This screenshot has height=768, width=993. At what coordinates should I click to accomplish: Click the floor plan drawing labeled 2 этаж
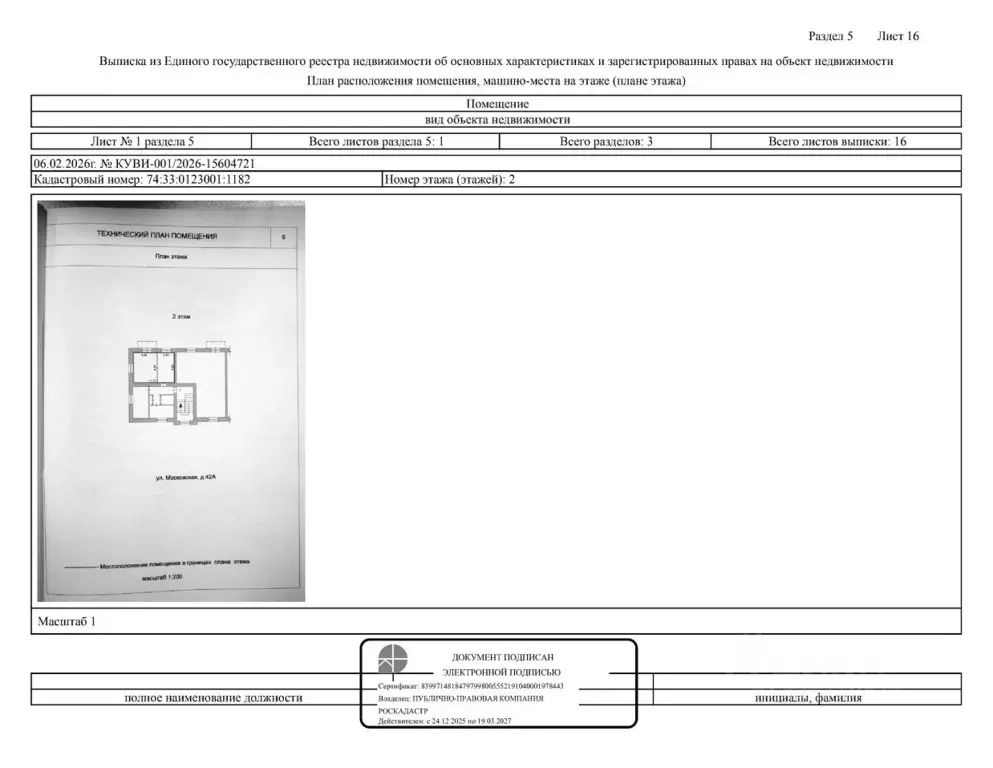[x=178, y=385]
